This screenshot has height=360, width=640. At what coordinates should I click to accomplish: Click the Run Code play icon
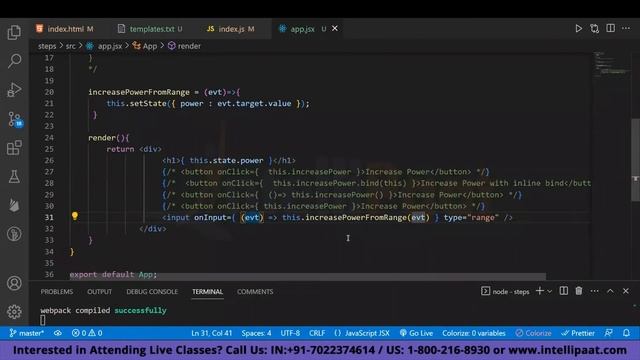[578, 29]
